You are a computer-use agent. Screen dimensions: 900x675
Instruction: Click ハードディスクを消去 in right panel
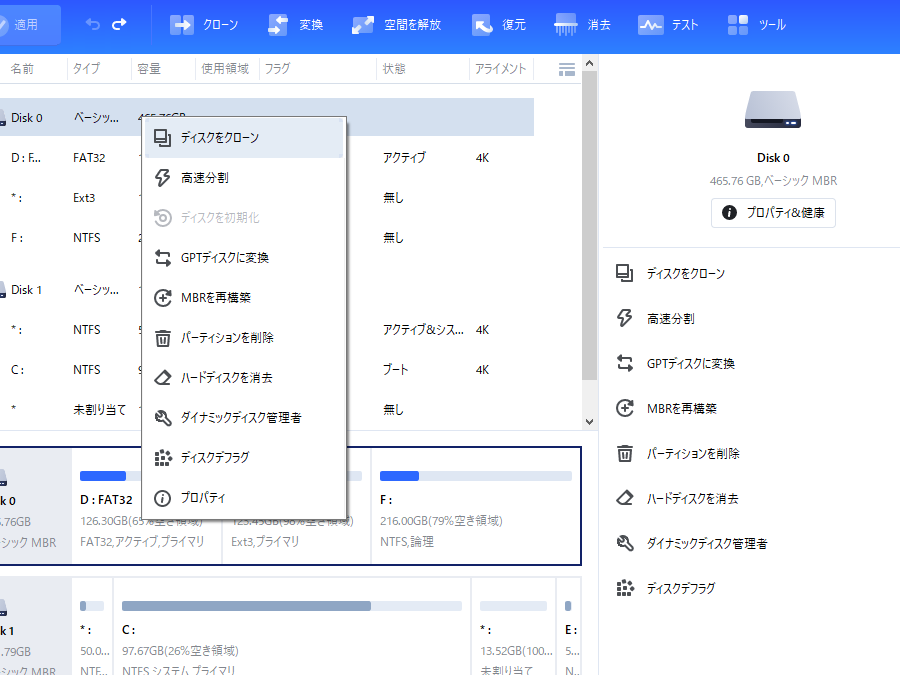692,498
